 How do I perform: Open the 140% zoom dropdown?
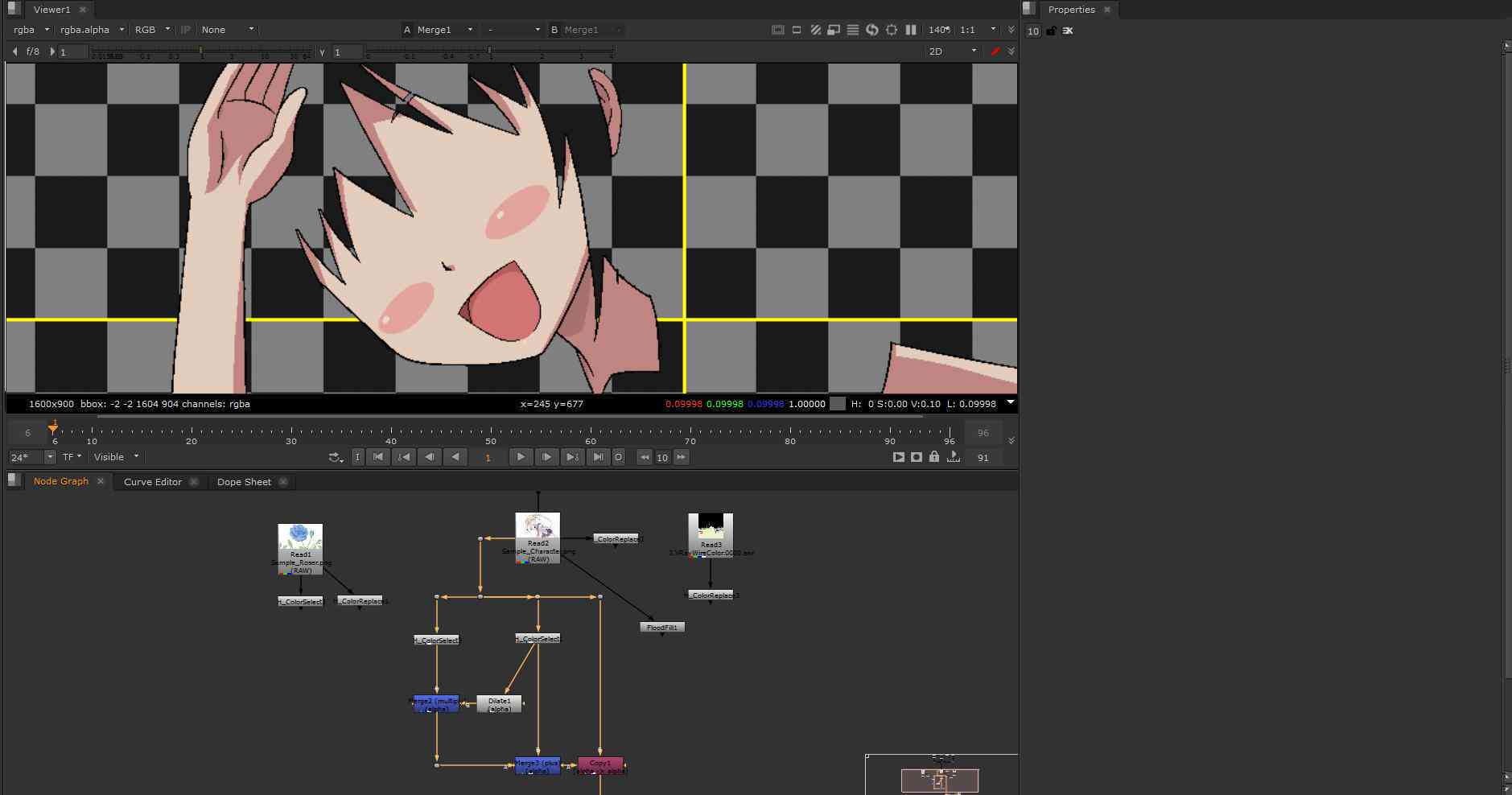coord(940,30)
